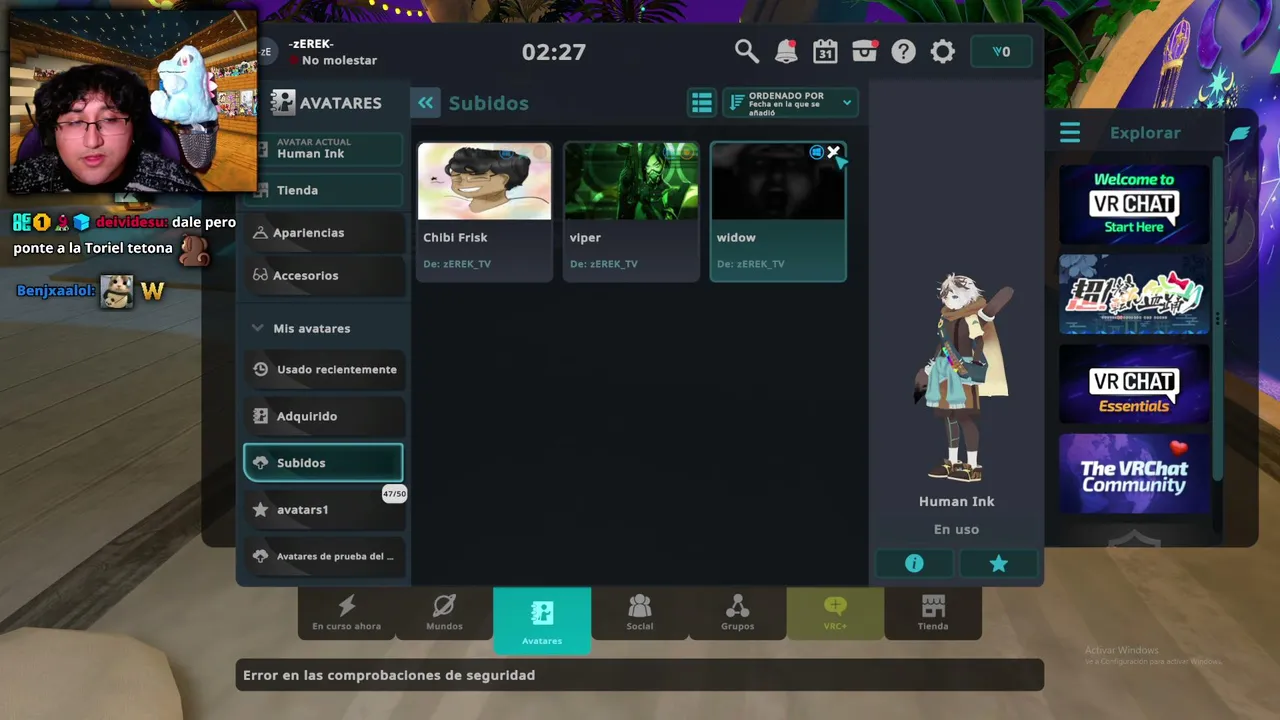Open The VRChat Community banner
Image resolution: width=1280 pixels, height=720 pixels.
[x=1134, y=473]
